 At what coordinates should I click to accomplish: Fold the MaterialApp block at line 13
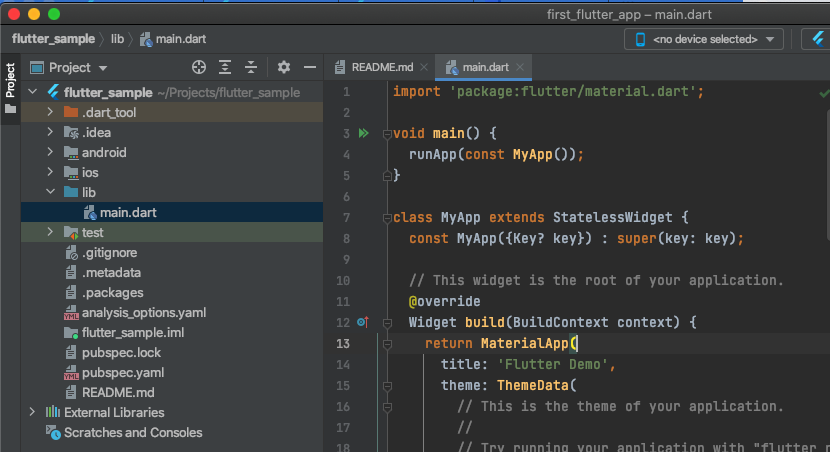(x=387, y=344)
